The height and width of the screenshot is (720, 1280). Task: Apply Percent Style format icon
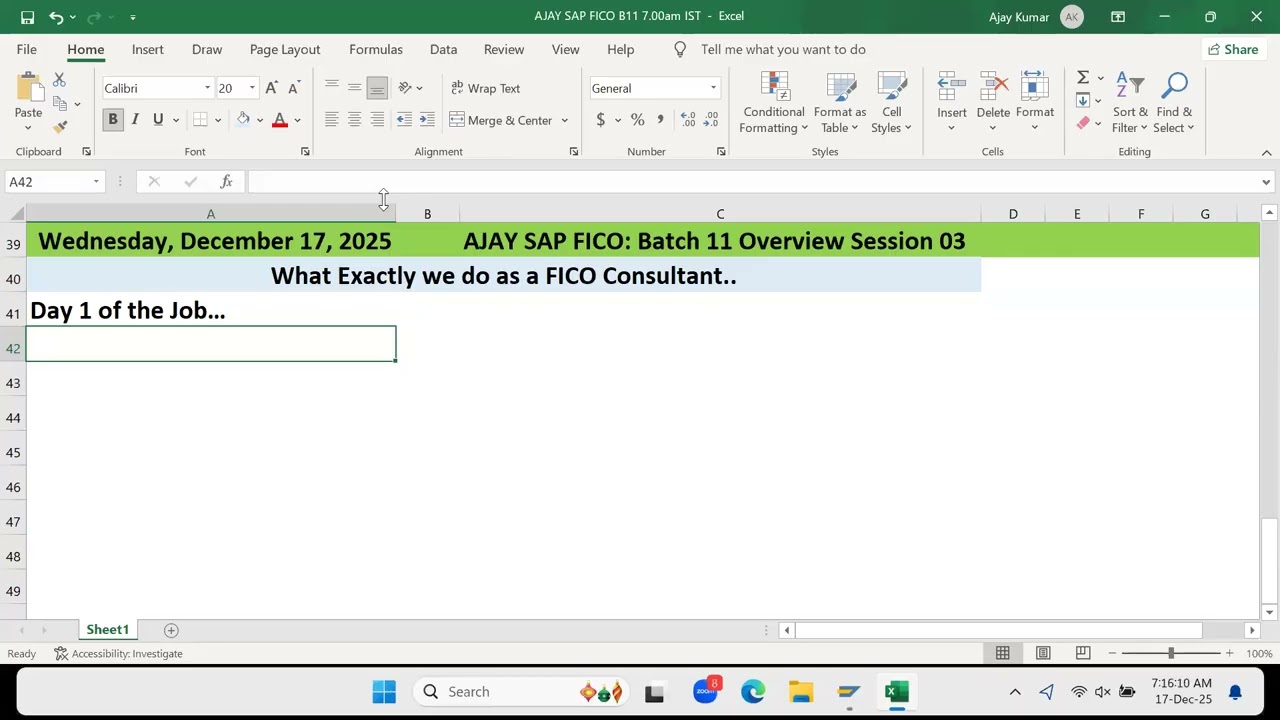coord(637,120)
